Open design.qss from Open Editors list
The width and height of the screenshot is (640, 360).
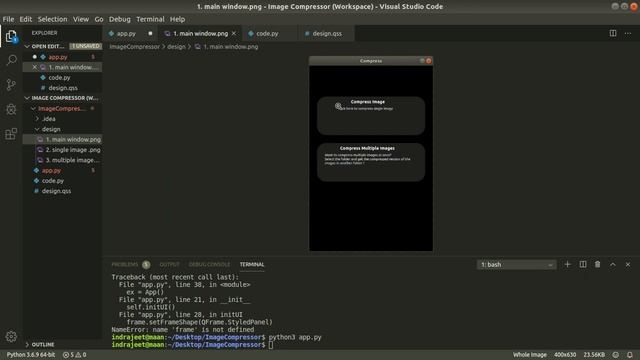(62, 88)
